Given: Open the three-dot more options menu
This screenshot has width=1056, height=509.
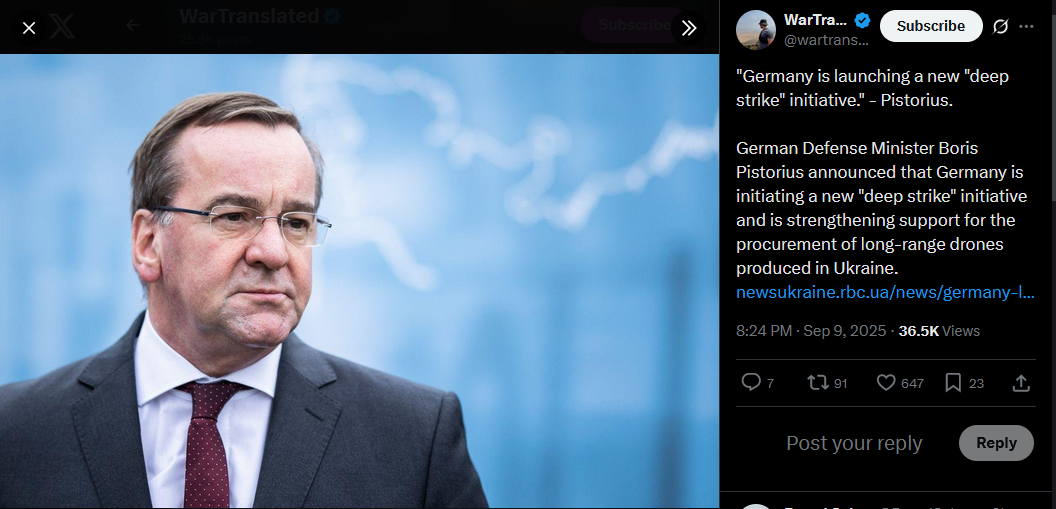Looking at the screenshot, I should pyautogui.click(x=1026, y=26).
